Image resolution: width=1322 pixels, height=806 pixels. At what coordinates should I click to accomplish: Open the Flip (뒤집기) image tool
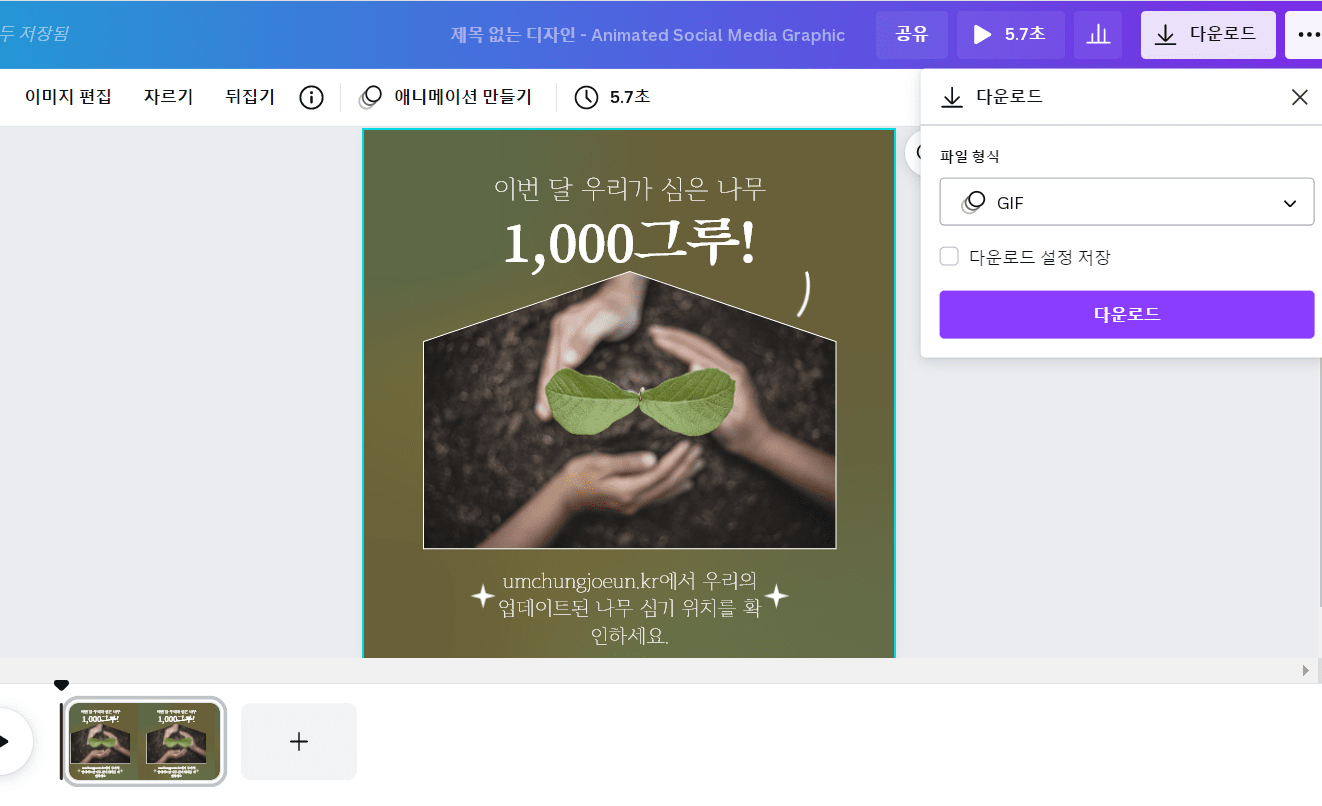click(x=249, y=97)
